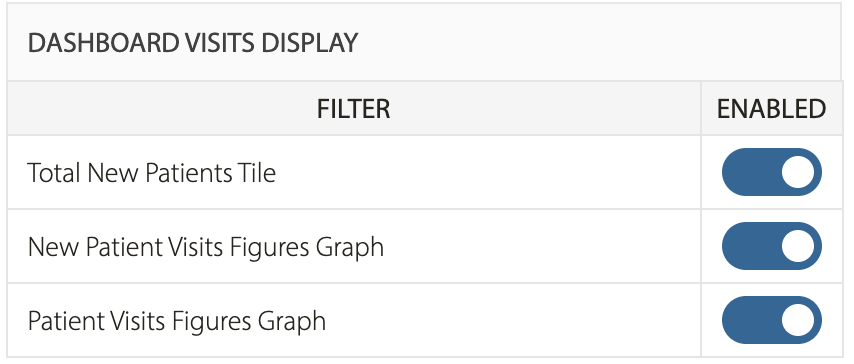
Task: Click the white knob on New Patient Visits toggle
Action: [x=798, y=246]
